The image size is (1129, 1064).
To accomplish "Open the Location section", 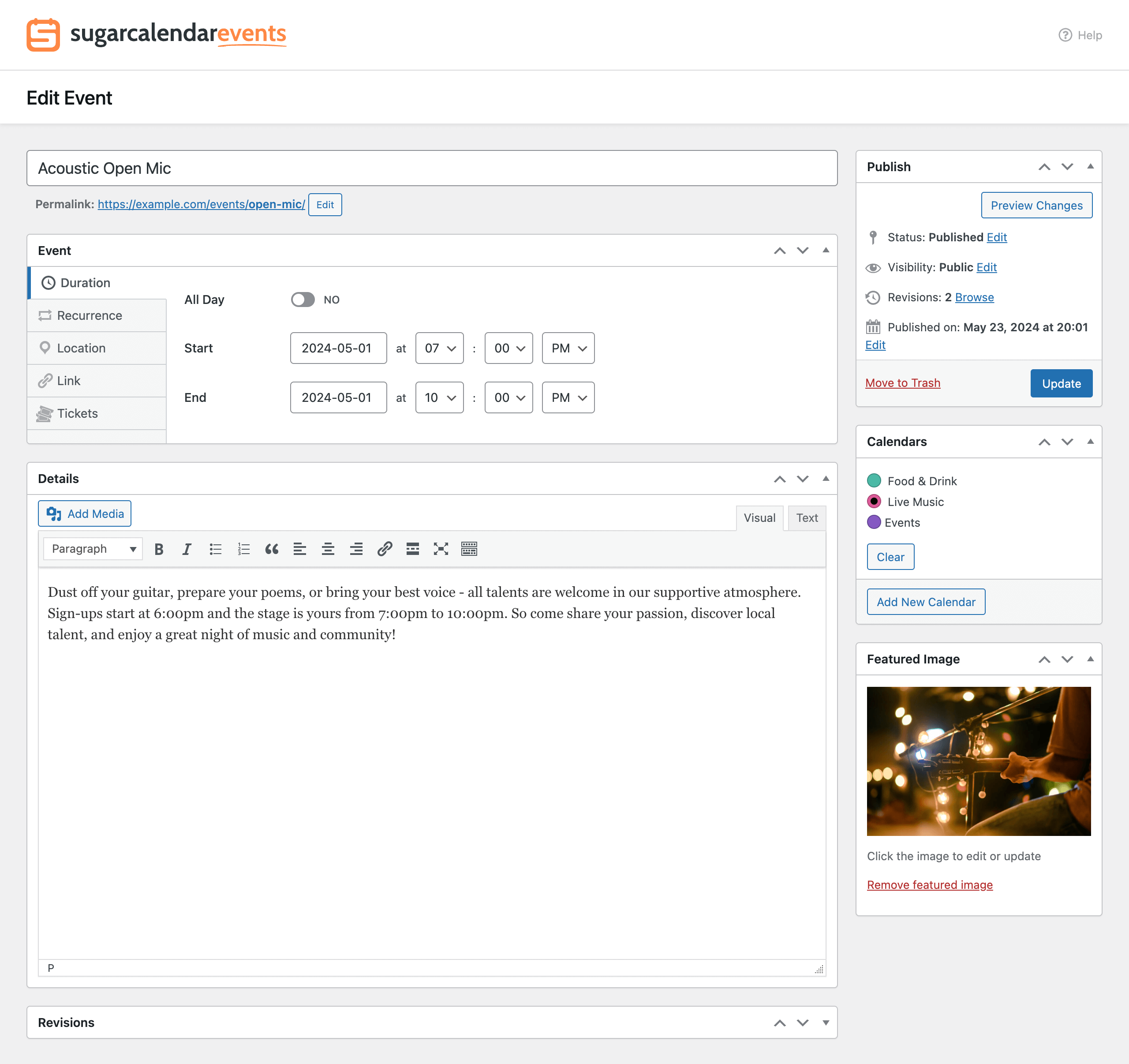I will (97, 348).
